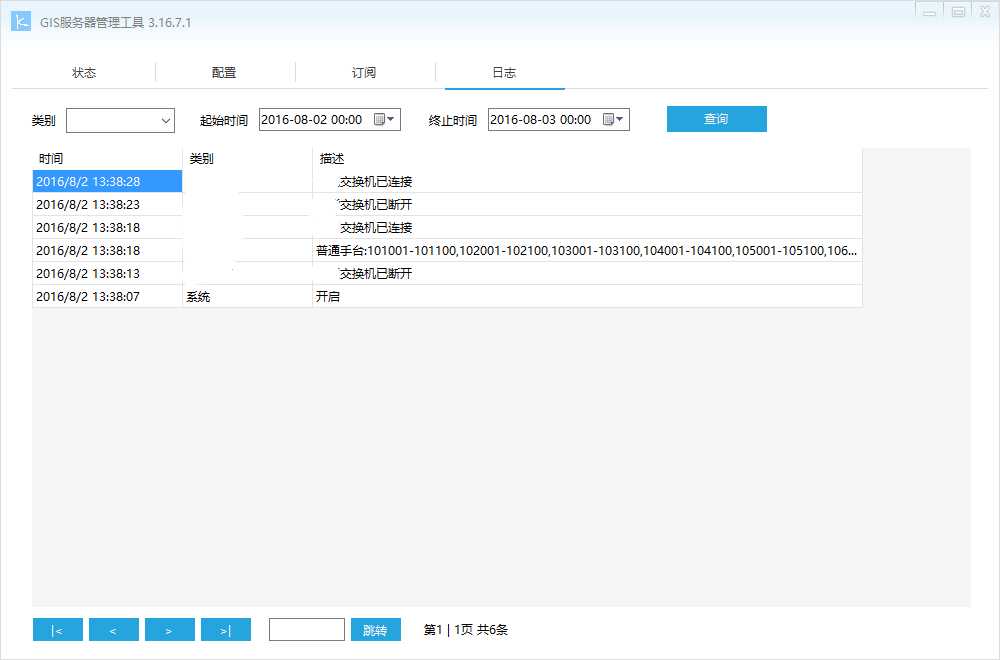Click the 查询 query button
Screen dimensions: 1000x660
click(x=717, y=119)
